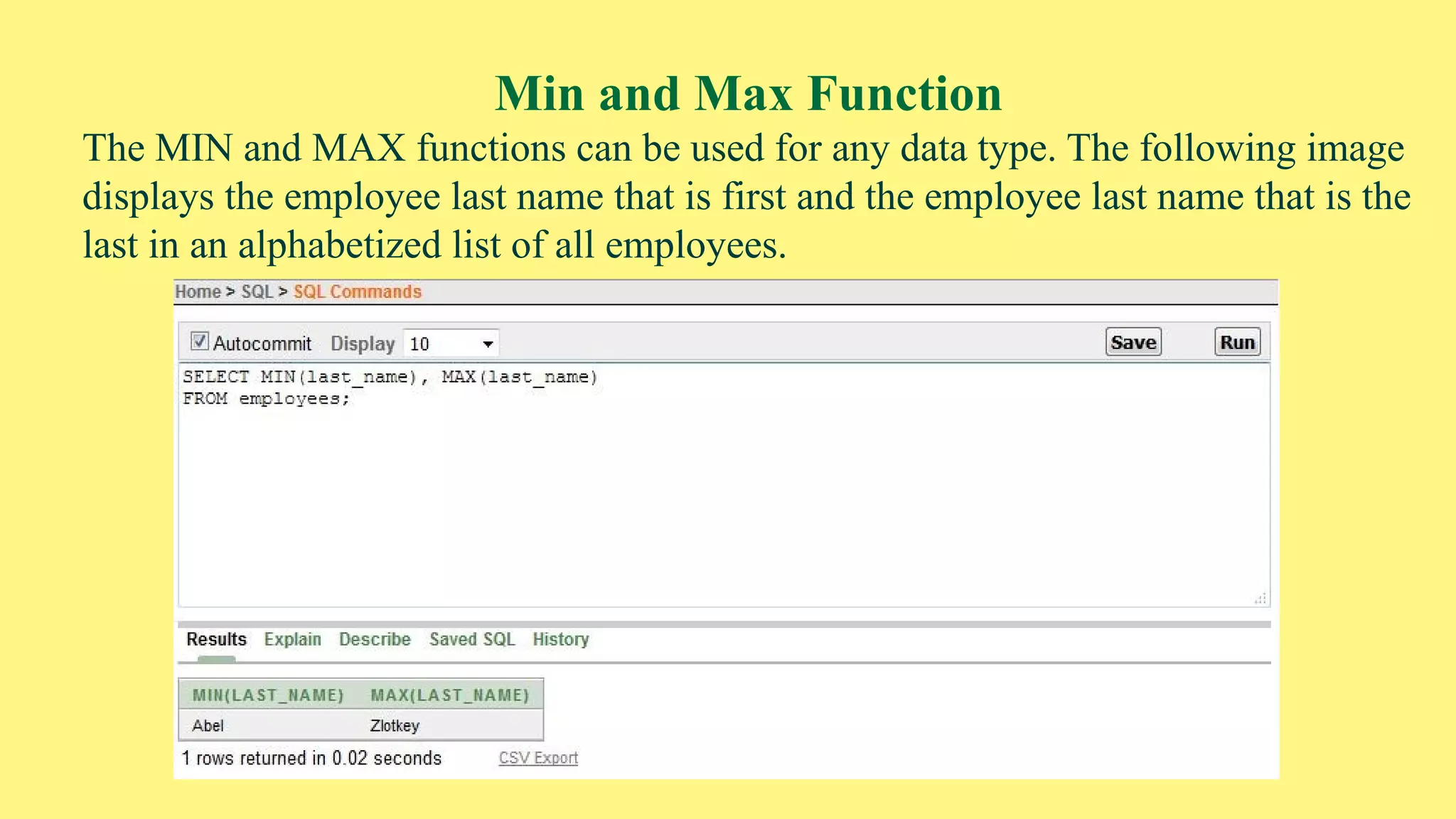Export results using the CSV Export link
Viewport: 1456px width, 819px height.
point(538,758)
